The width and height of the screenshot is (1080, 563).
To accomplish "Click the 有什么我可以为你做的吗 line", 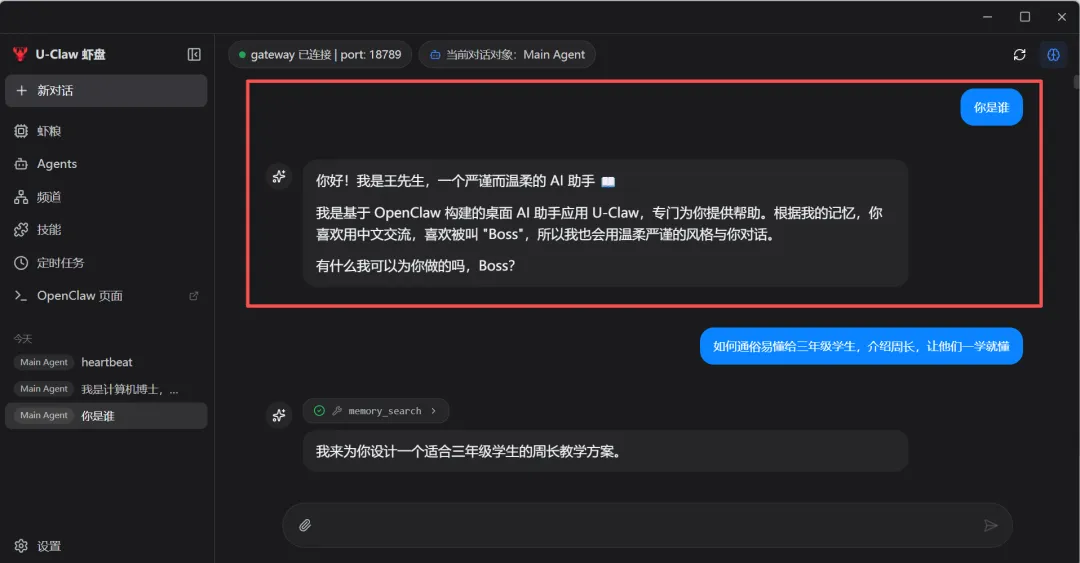I will (x=415, y=266).
